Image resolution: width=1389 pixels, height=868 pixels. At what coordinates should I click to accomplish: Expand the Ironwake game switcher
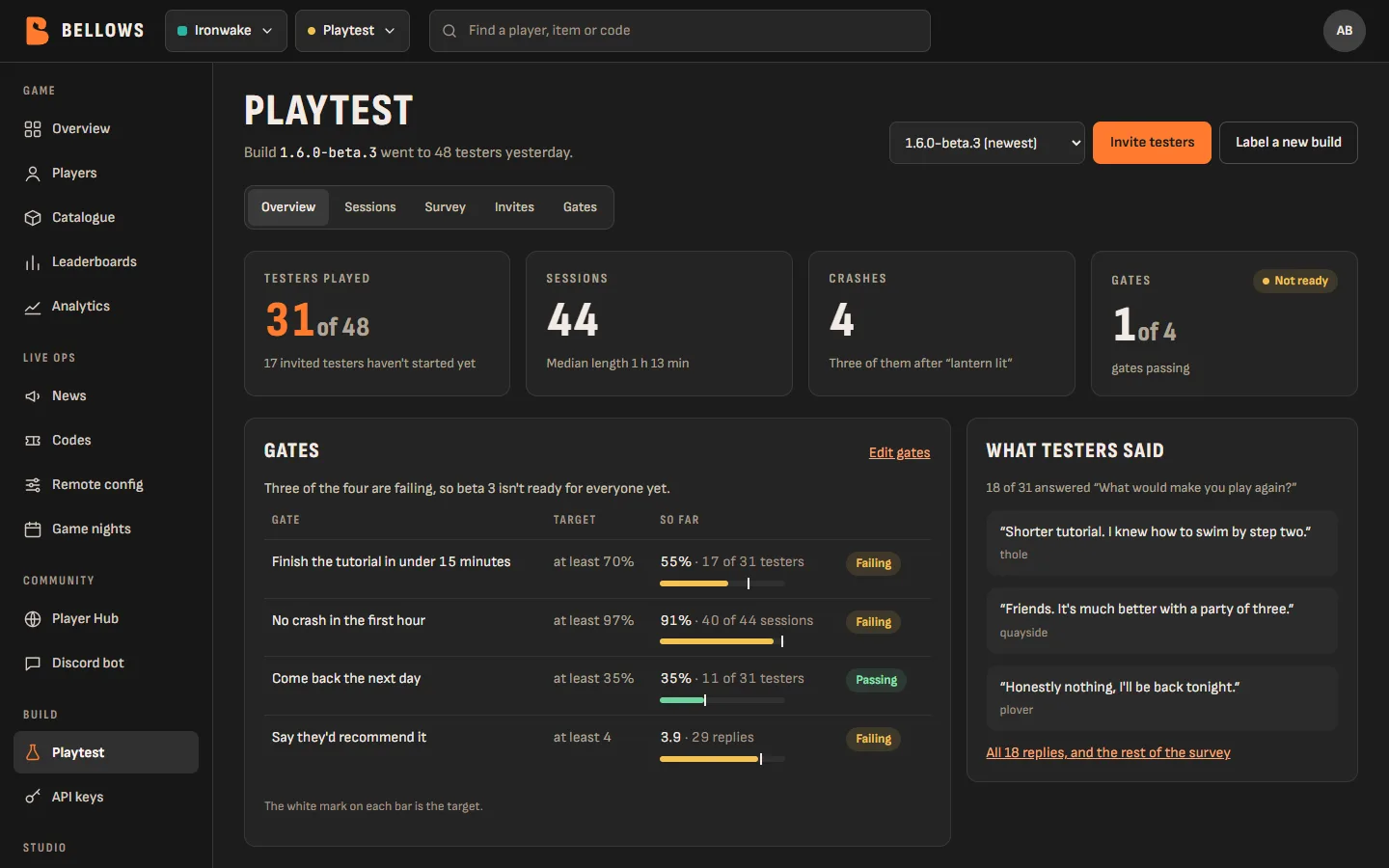[226, 31]
